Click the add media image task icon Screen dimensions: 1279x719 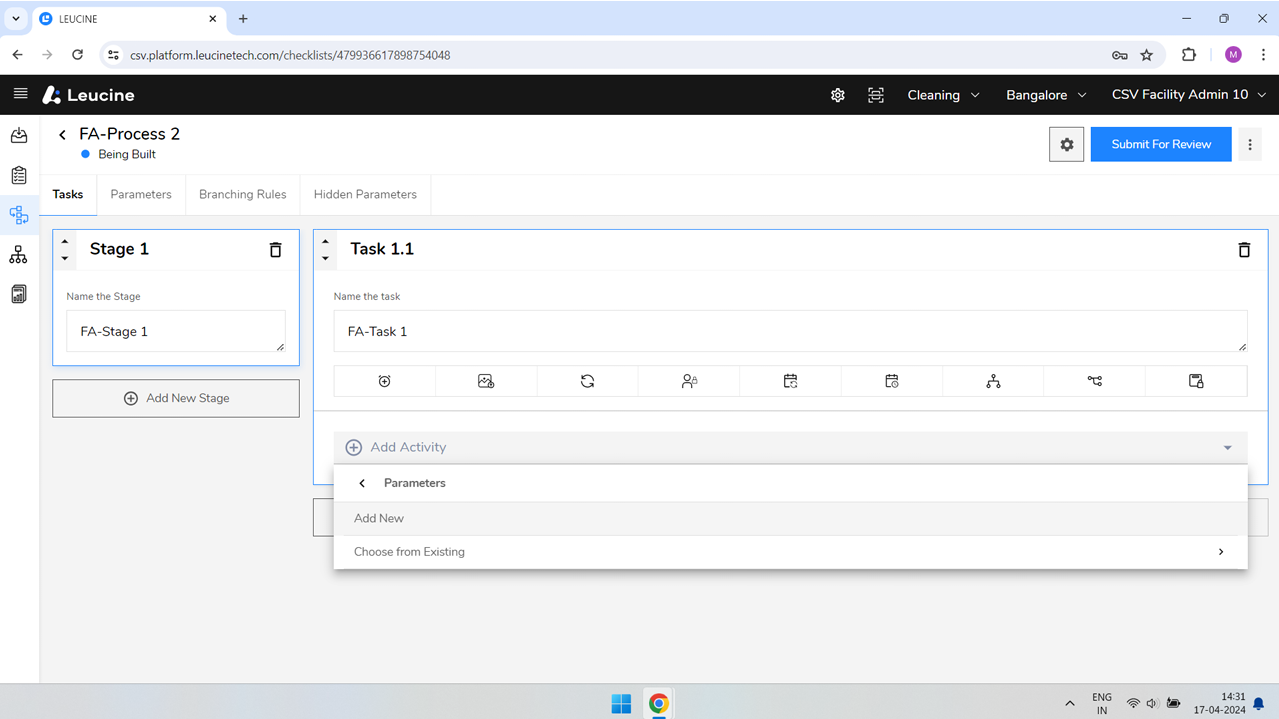click(486, 381)
